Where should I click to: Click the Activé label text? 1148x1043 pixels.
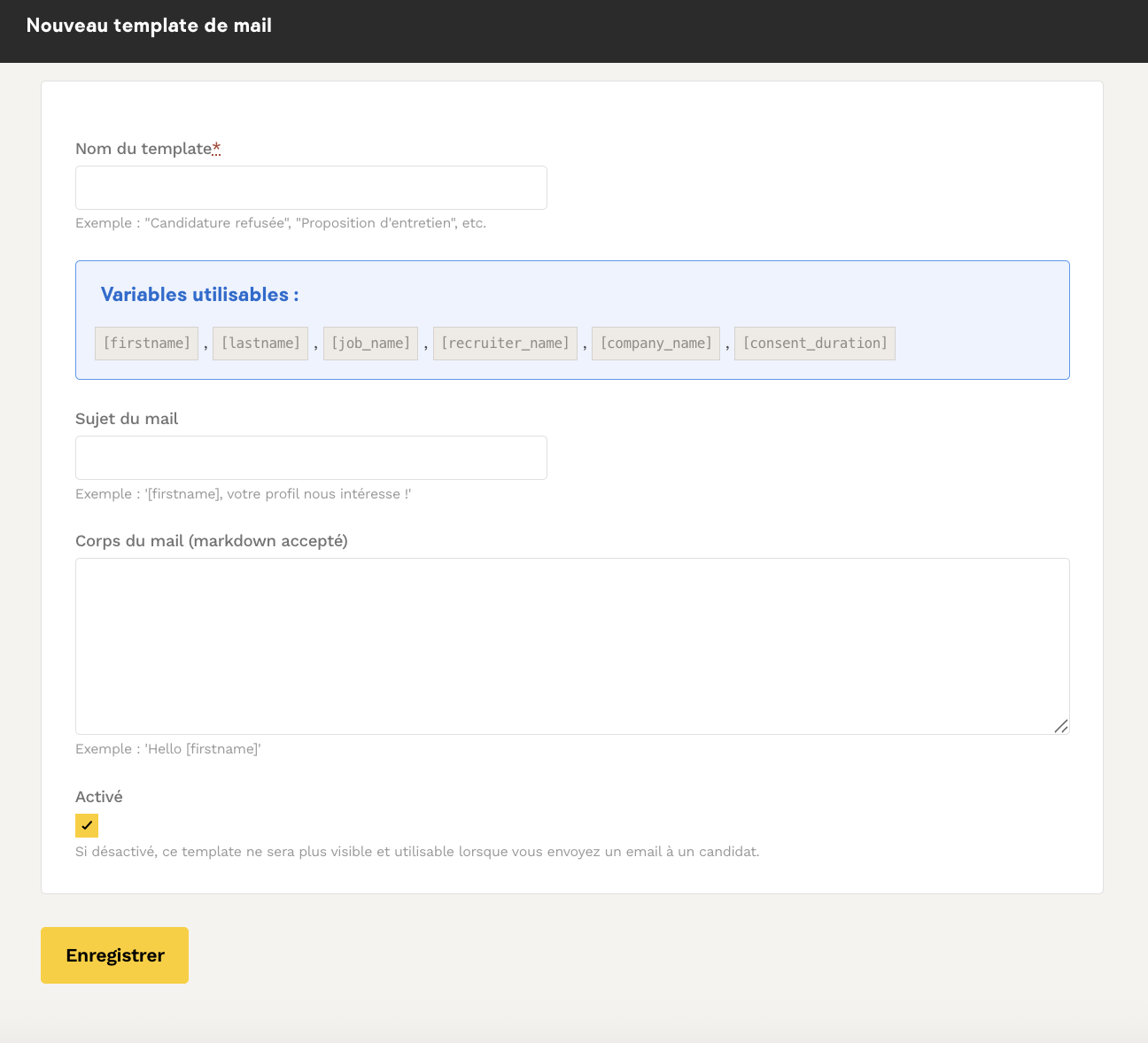99,797
